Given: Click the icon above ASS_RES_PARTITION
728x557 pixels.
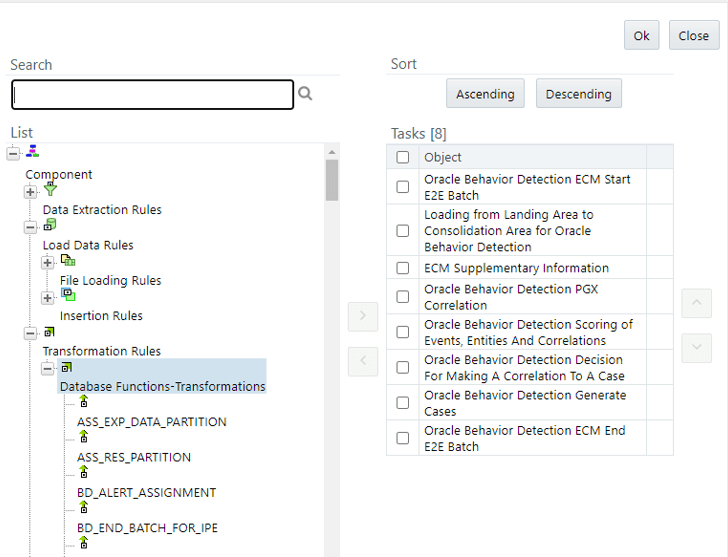Looking at the screenshot, I should [x=84, y=436].
